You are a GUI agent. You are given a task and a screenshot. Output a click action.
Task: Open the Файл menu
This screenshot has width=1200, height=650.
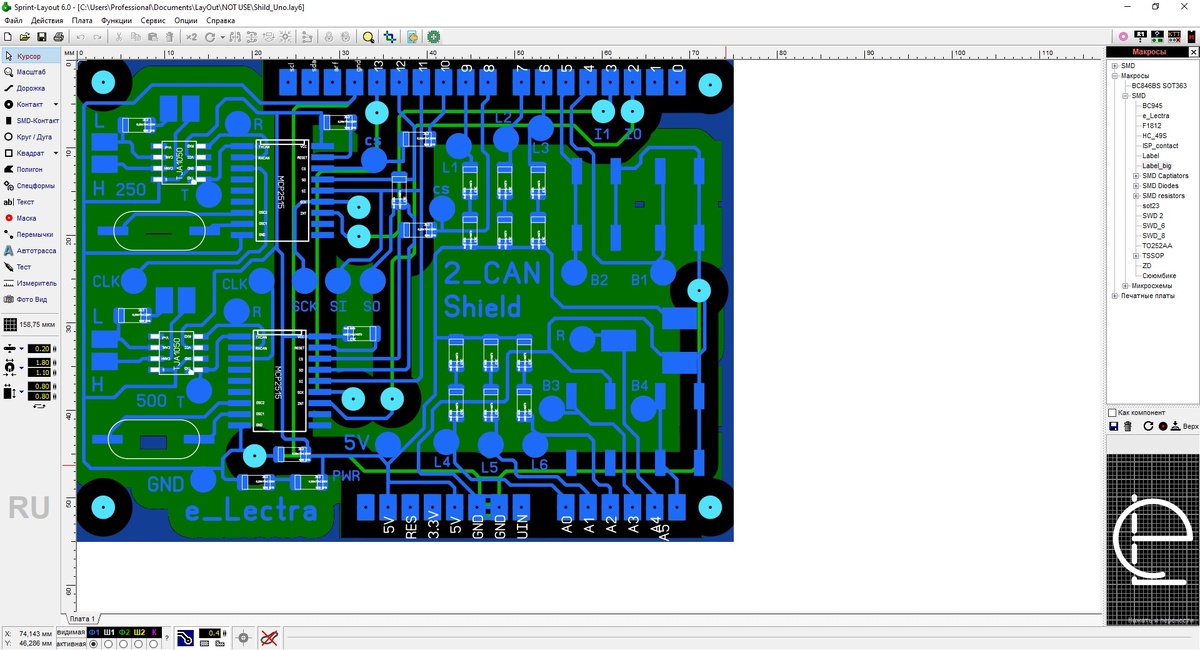13,20
